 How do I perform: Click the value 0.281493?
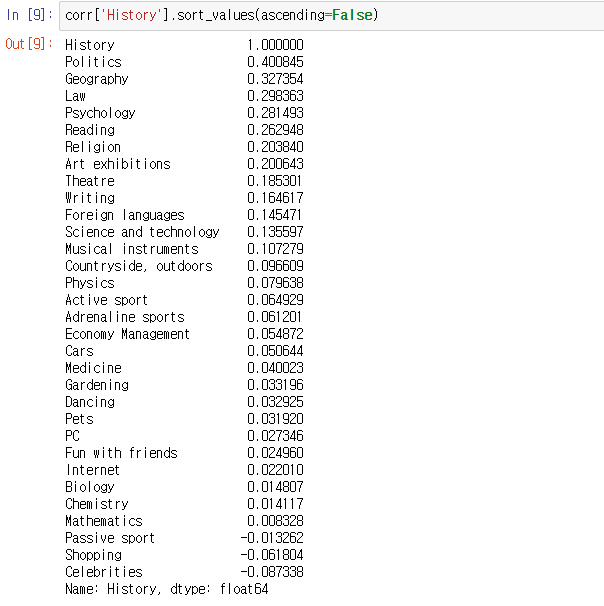tap(275, 113)
